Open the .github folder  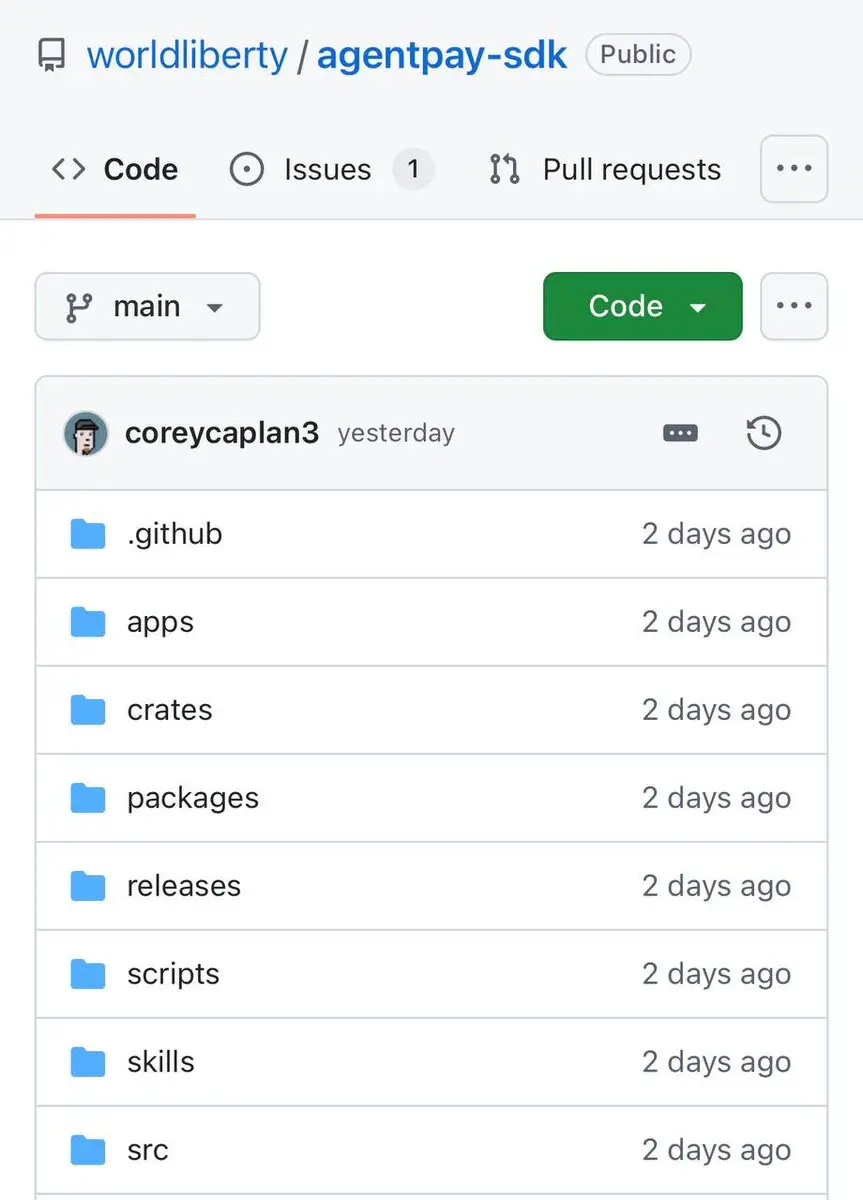(x=175, y=534)
